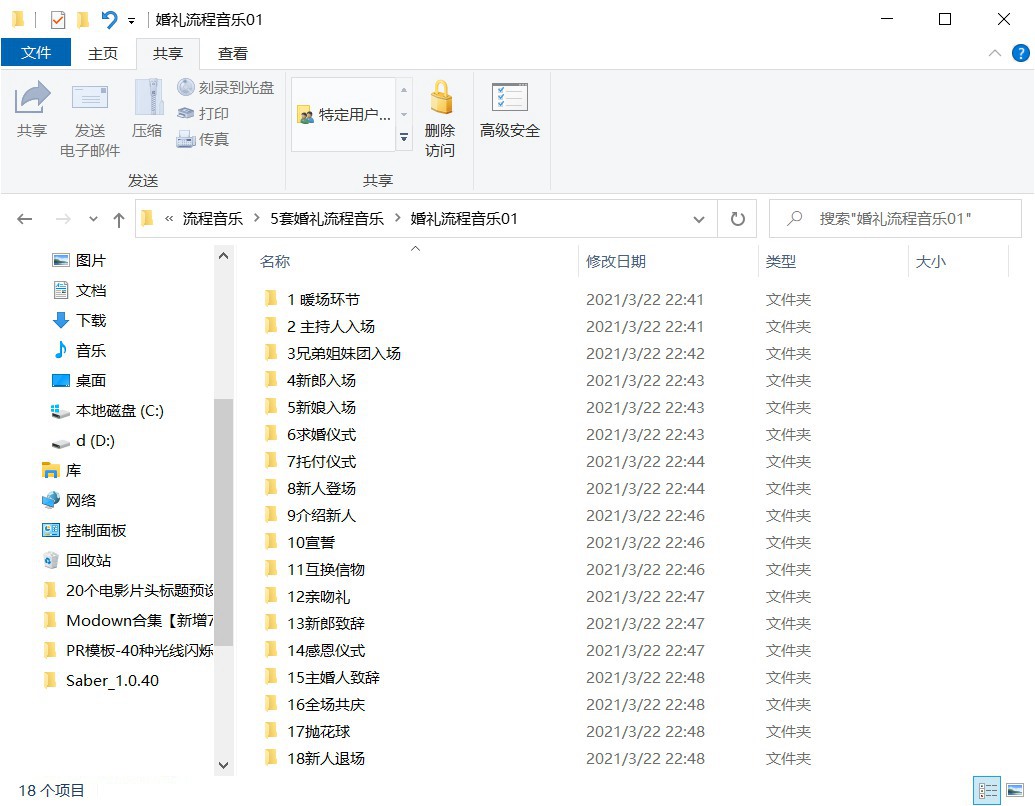
Task: Select folder 17抛花球
Action: [307, 731]
